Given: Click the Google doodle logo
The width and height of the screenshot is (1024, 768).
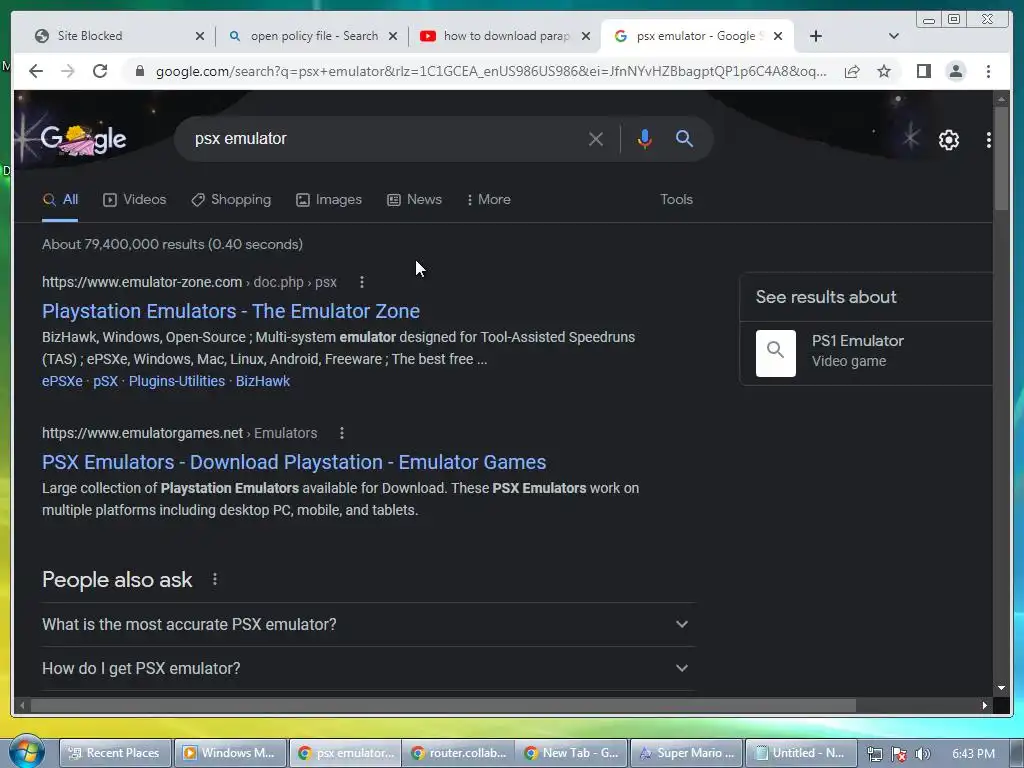Looking at the screenshot, I should (x=83, y=139).
